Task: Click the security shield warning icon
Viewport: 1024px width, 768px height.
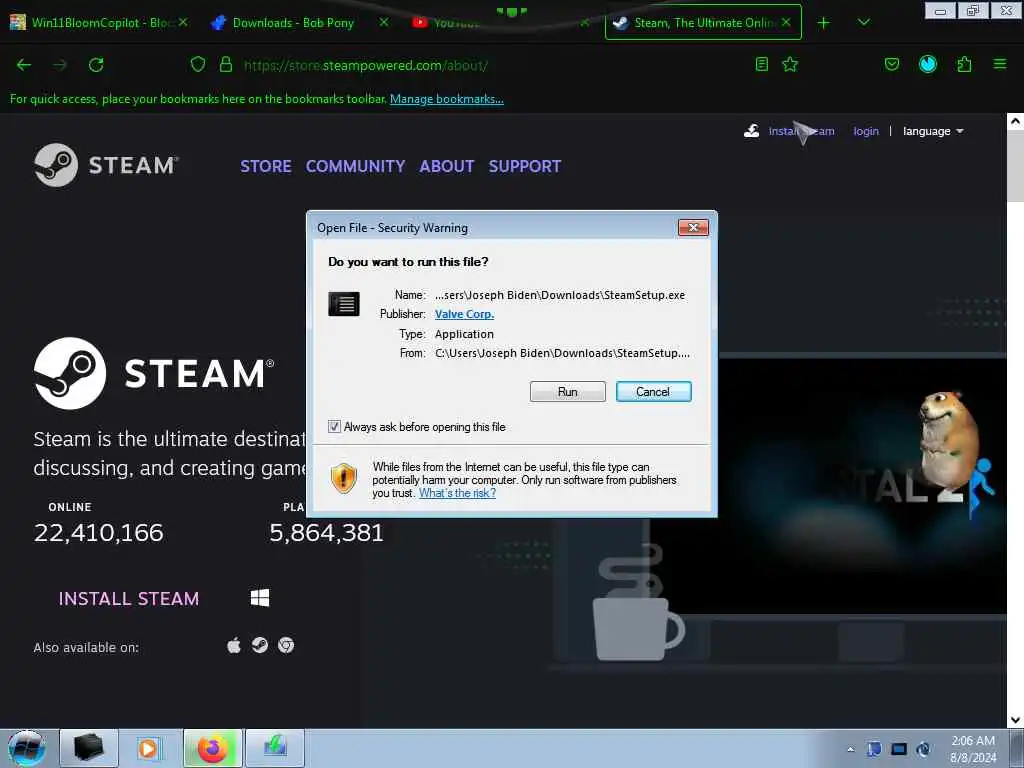Action: [x=344, y=478]
